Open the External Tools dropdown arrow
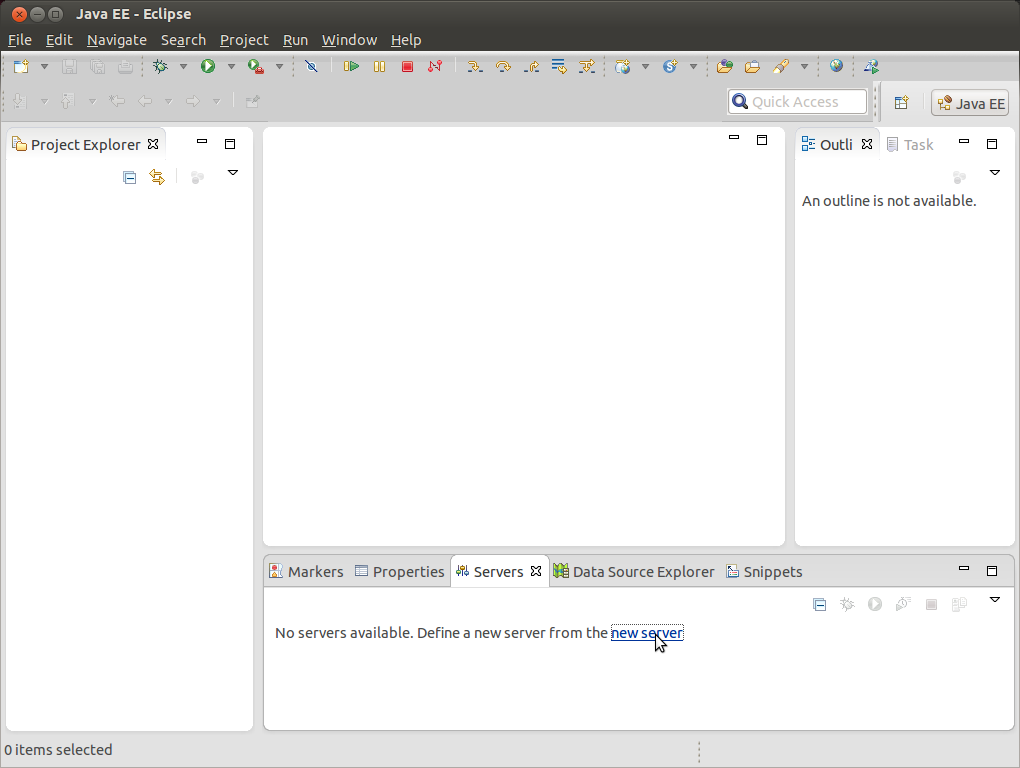 tap(279, 66)
